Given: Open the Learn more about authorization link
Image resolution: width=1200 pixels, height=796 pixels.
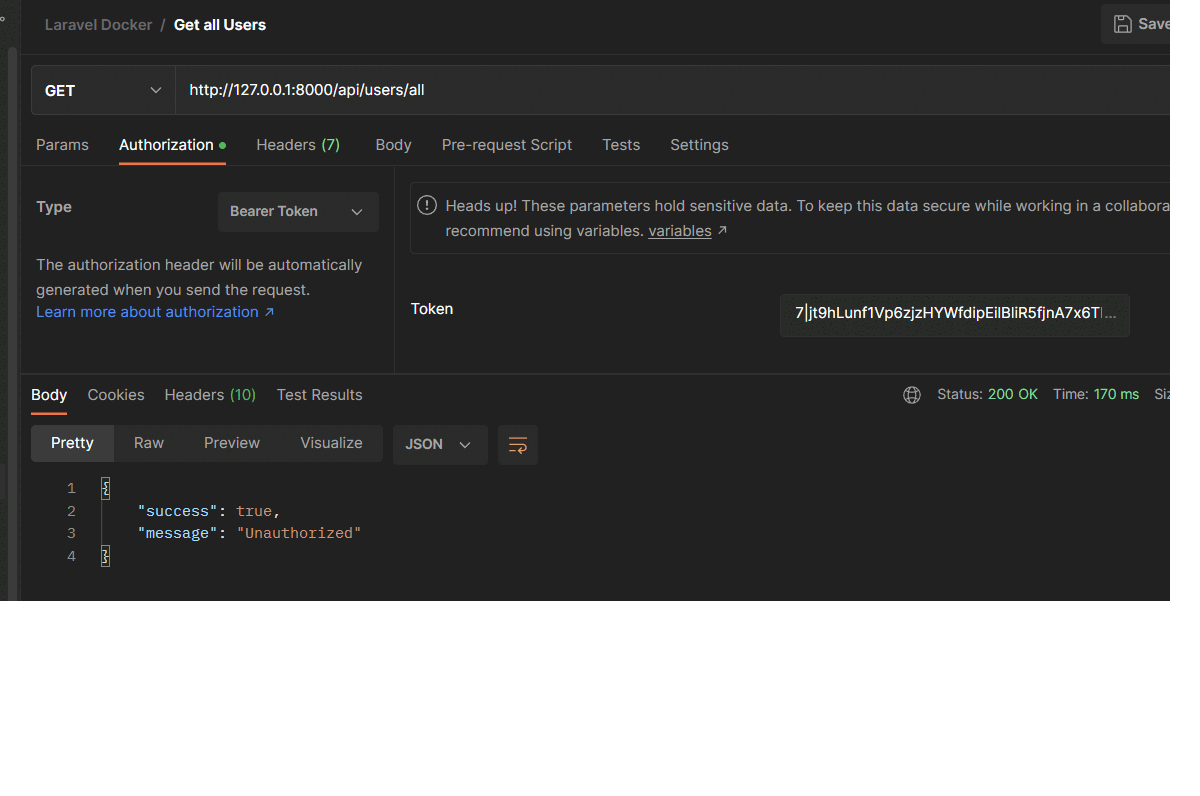Looking at the screenshot, I should pyautogui.click(x=147, y=311).
